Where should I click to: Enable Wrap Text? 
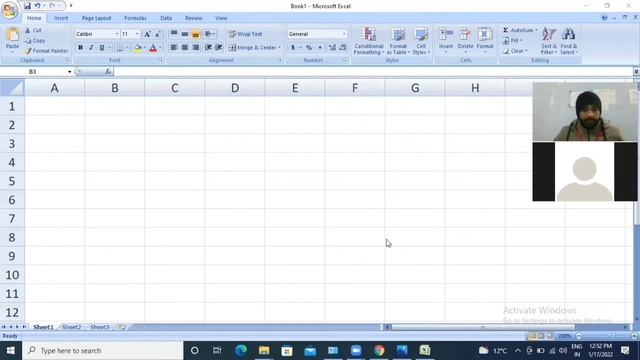point(245,34)
